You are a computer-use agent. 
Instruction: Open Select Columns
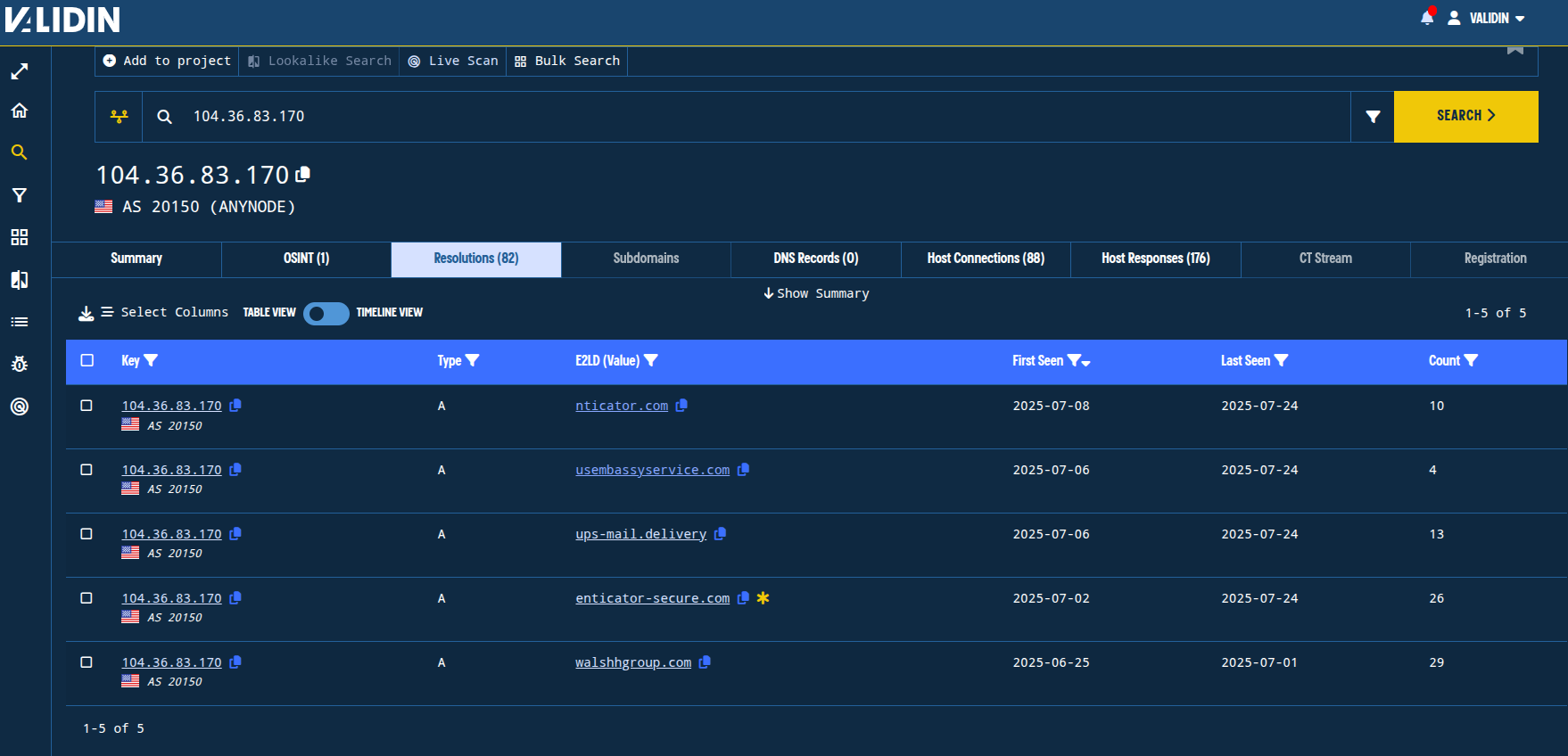tap(165, 312)
